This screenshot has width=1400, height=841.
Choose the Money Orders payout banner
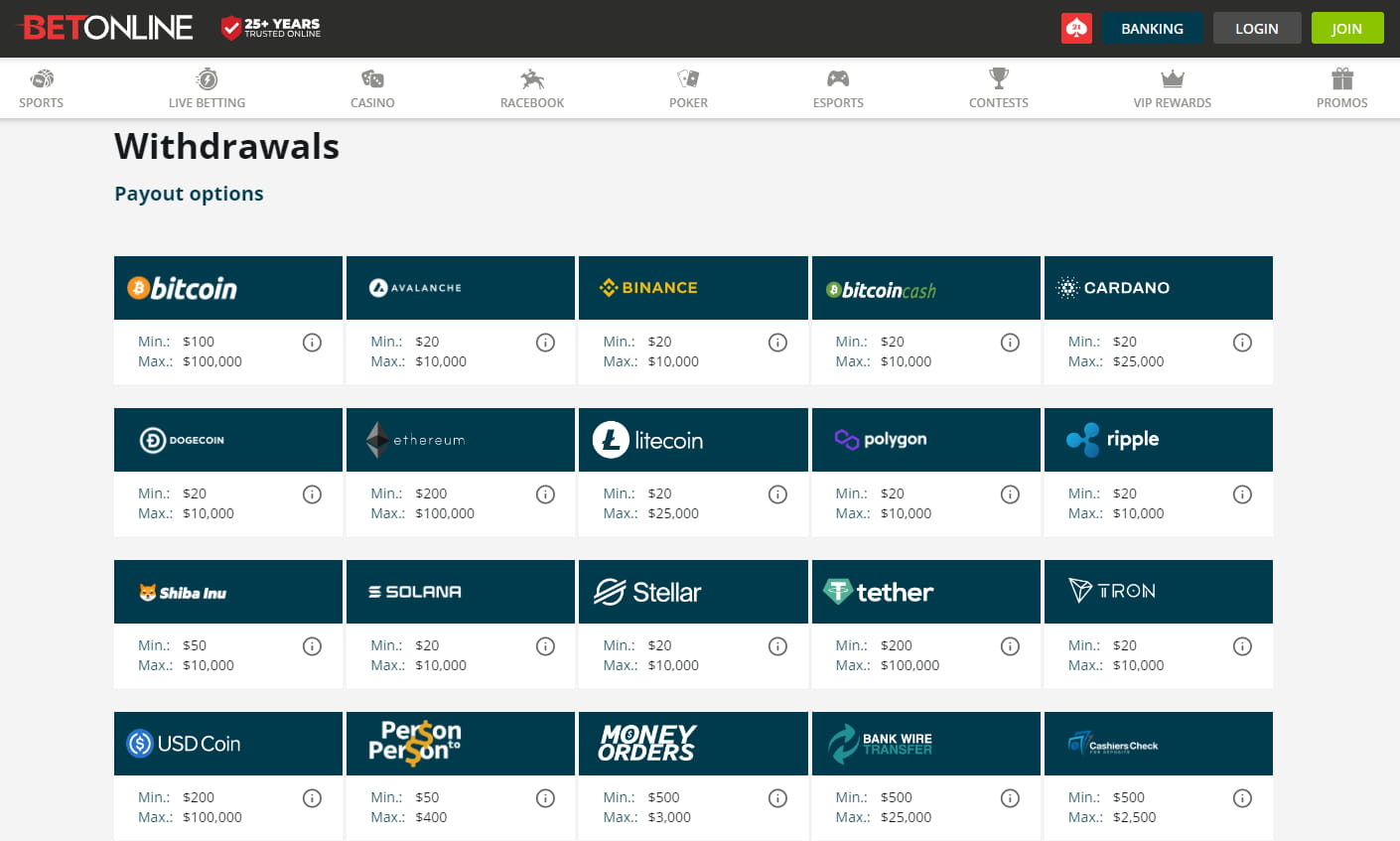(693, 744)
